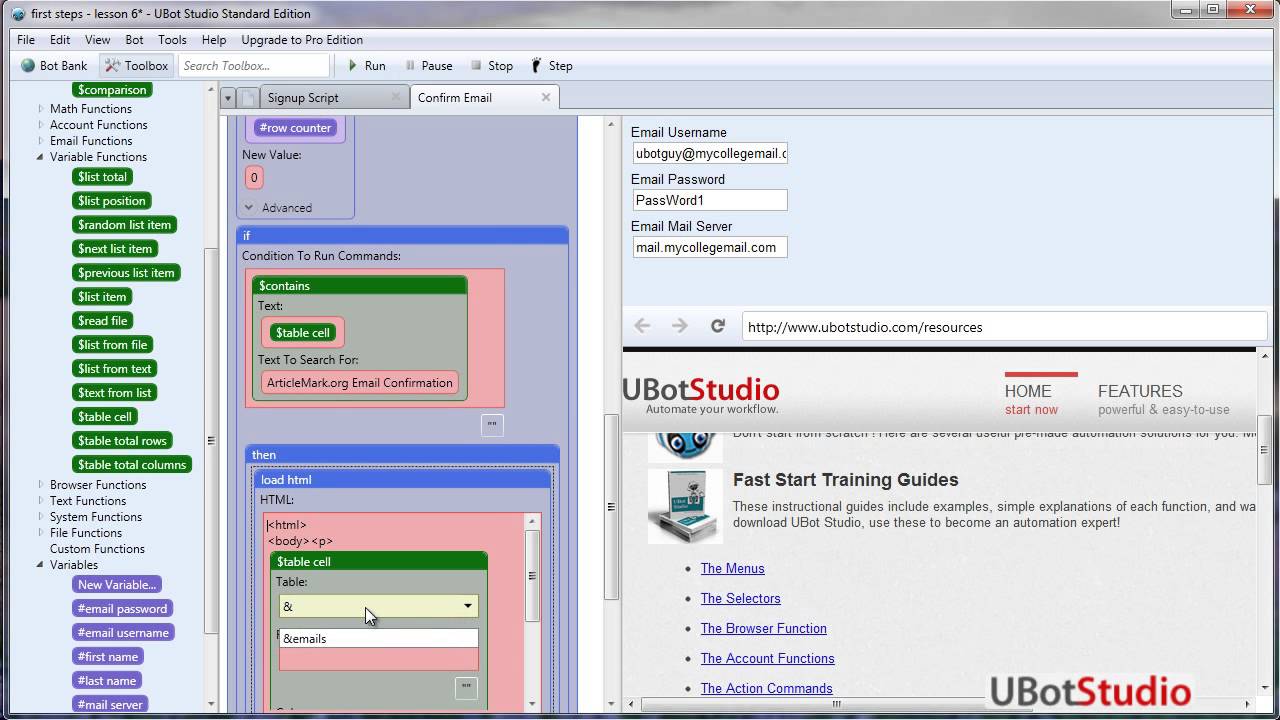Select the $table total rows function
The height and width of the screenshot is (720, 1280).
click(x=122, y=441)
